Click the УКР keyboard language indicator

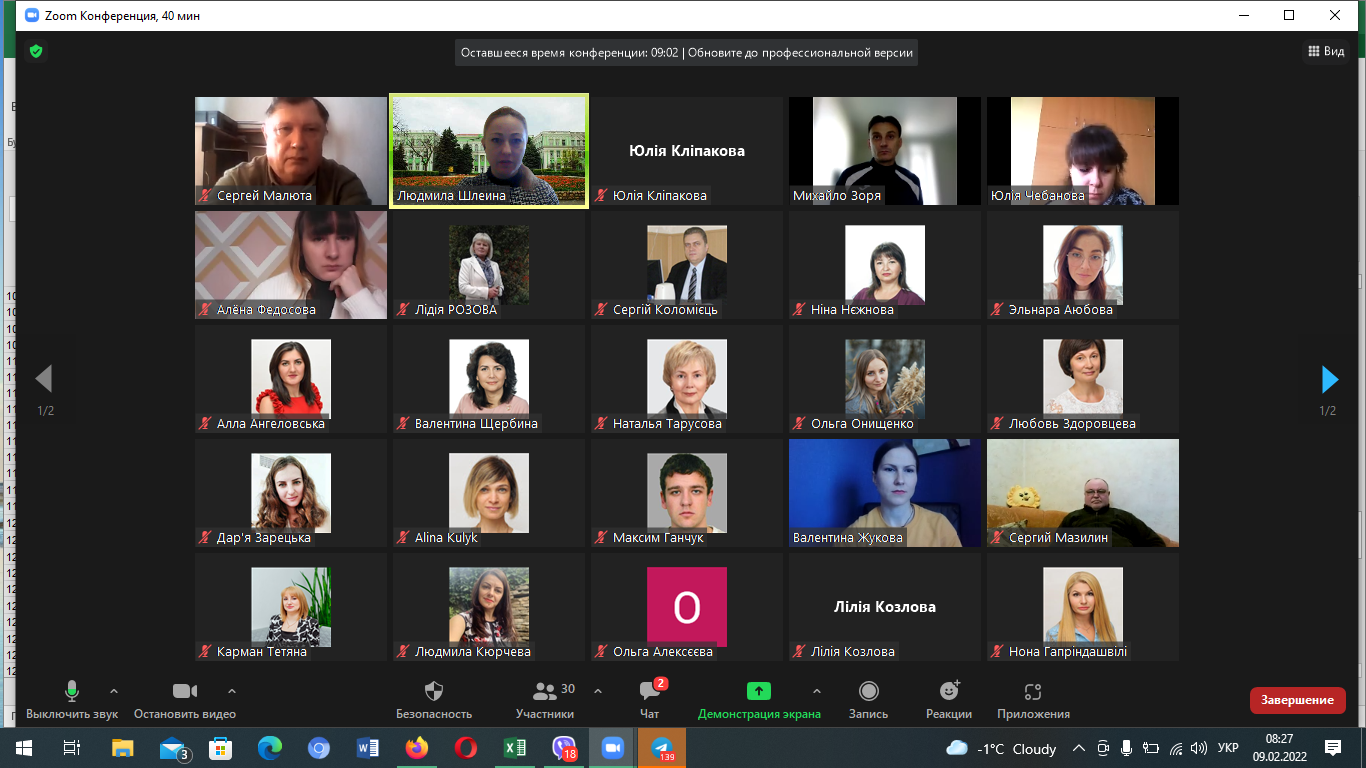coord(1229,748)
